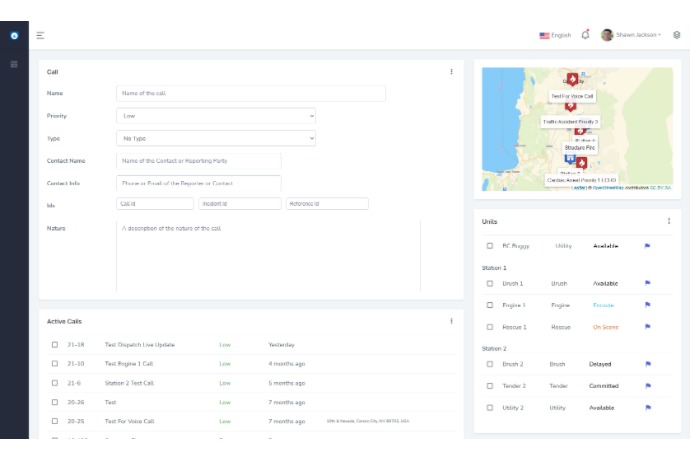Open the Active Calls three-dot menu
Screen dimensions: 690x460
451,321
